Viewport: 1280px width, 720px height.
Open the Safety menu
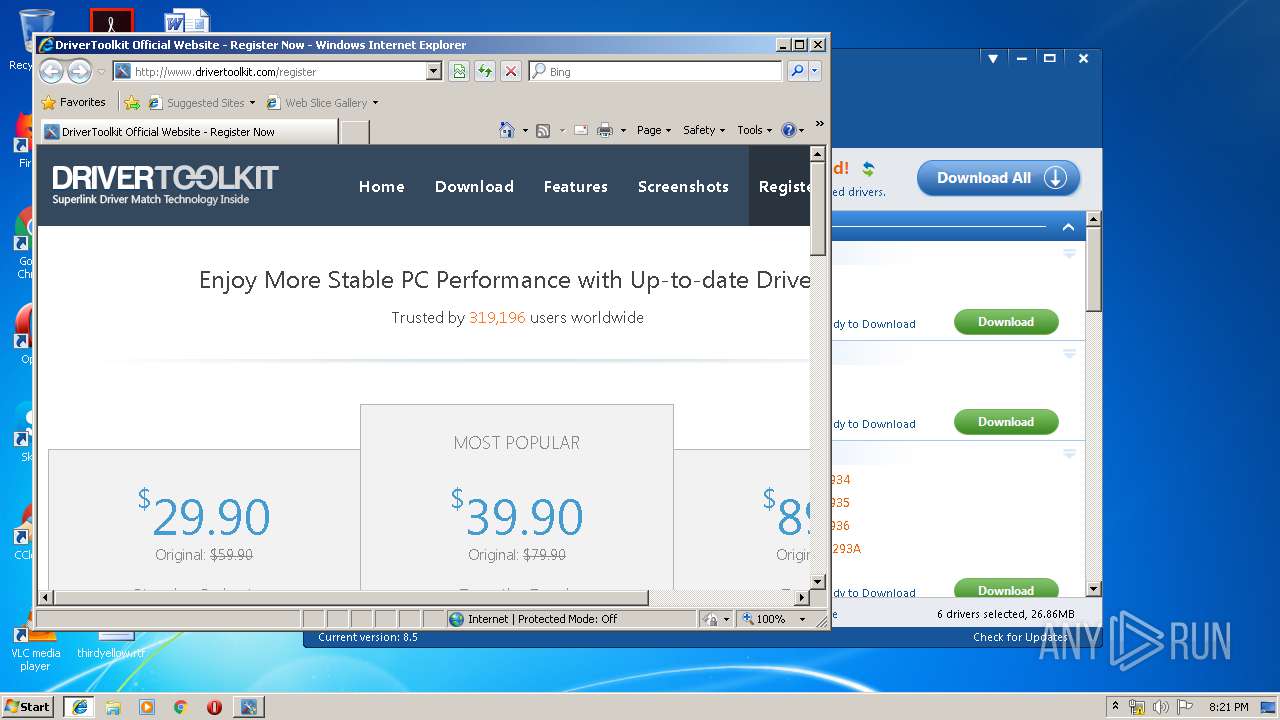pos(704,130)
